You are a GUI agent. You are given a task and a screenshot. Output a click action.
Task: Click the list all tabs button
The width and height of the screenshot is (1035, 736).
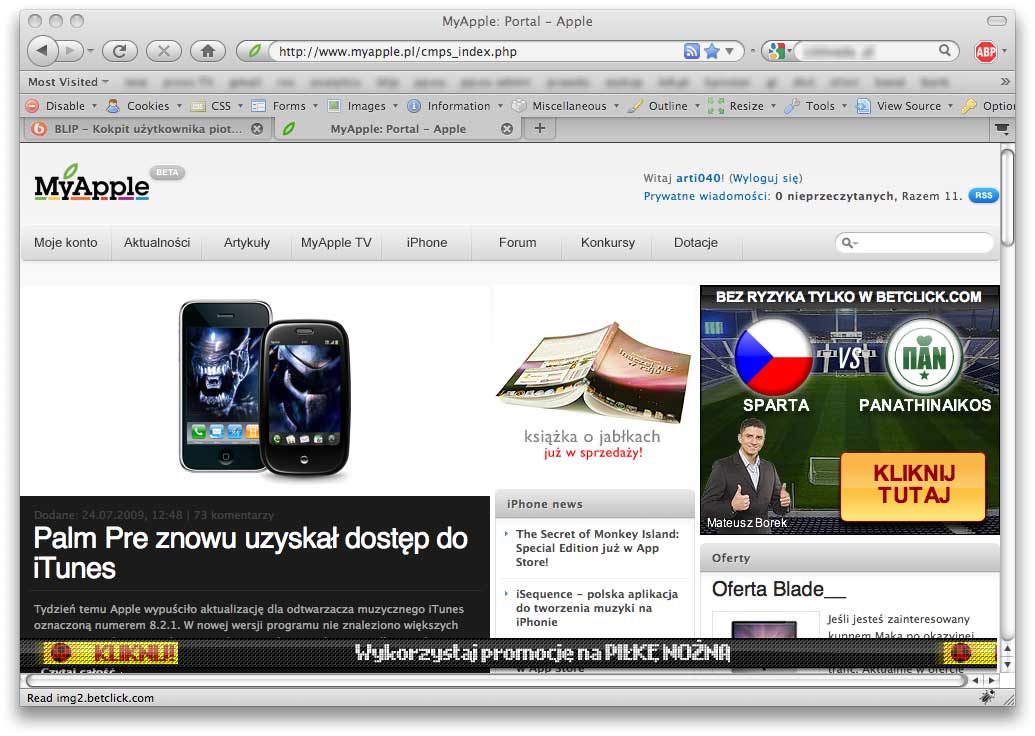(x=1002, y=129)
